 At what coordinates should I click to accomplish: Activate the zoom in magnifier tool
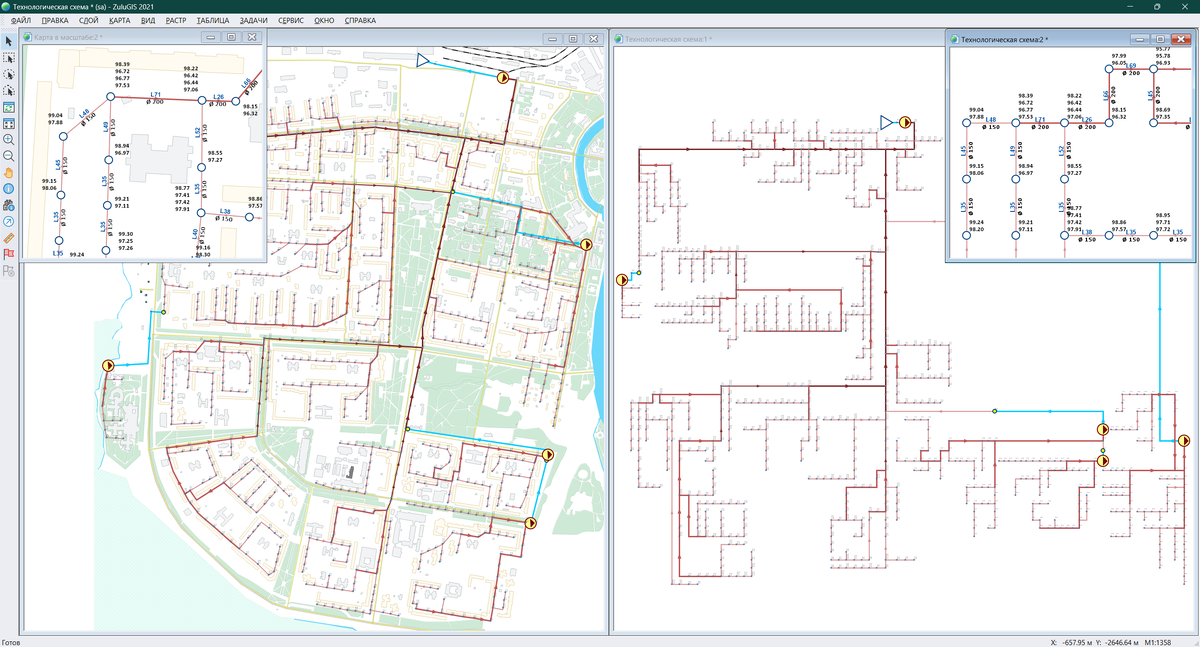(x=9, y=139)
